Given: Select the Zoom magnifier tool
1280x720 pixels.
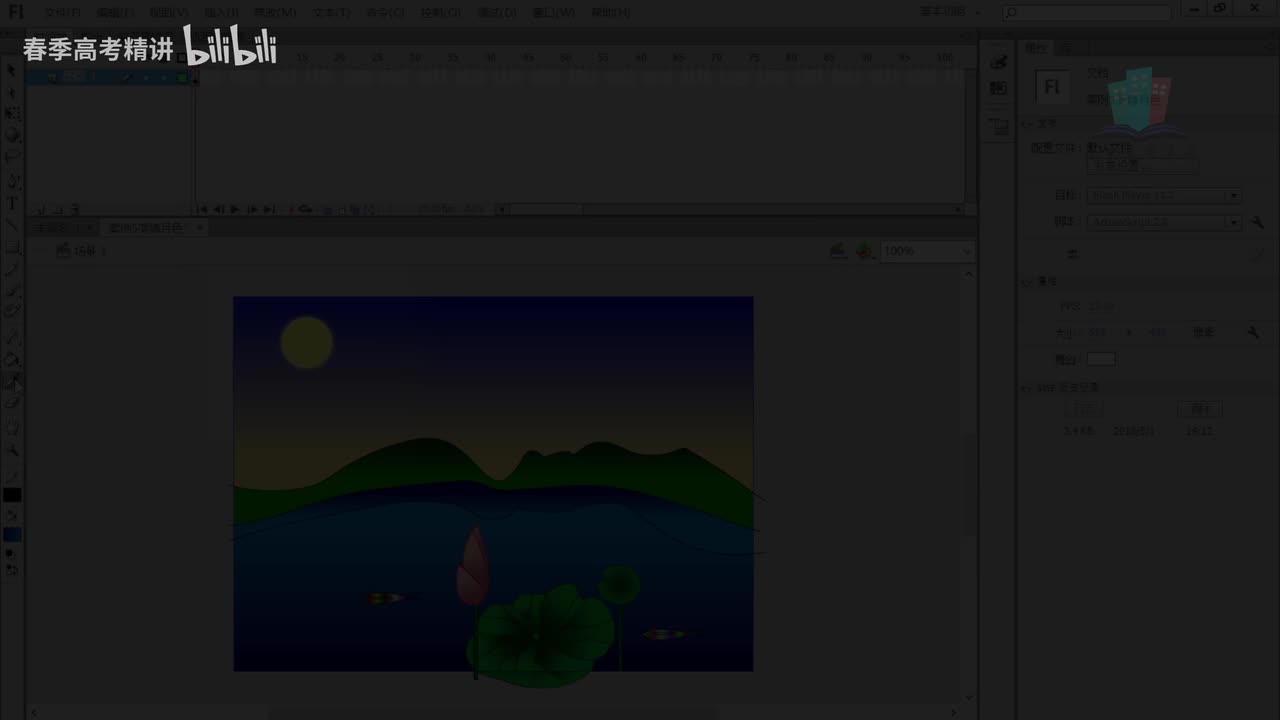Looking at the screenshot, I should tap(12, 451).
